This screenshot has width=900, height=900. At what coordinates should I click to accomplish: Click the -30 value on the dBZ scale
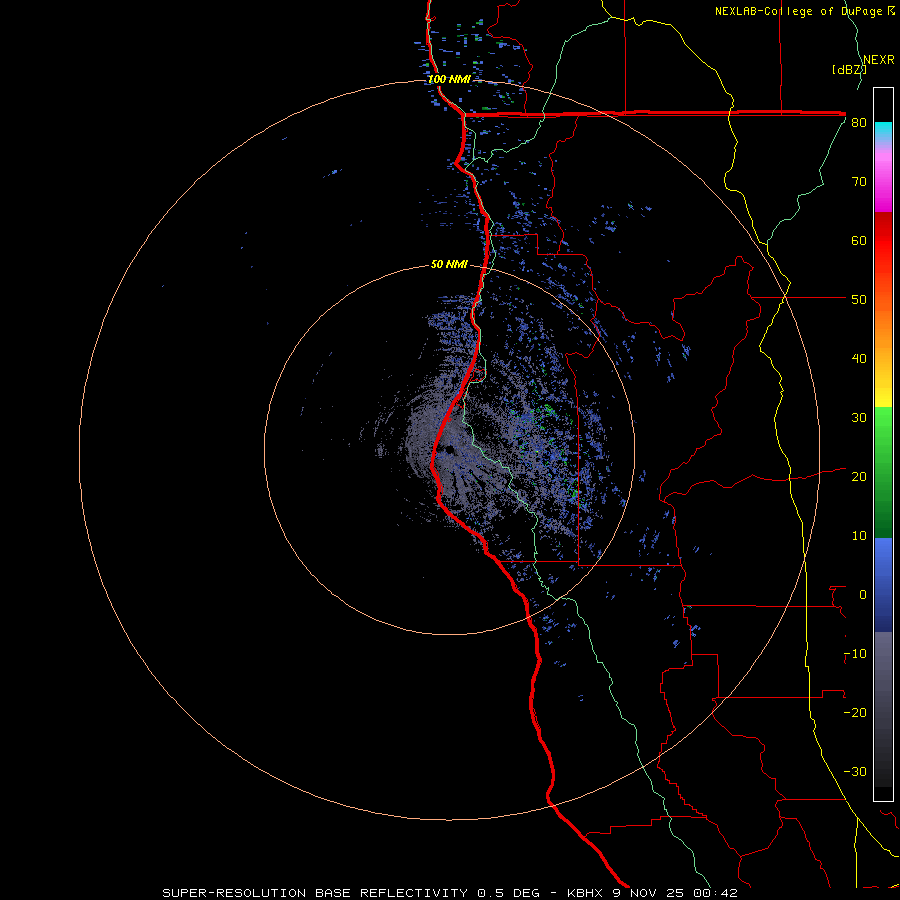[x=855, y=772]
